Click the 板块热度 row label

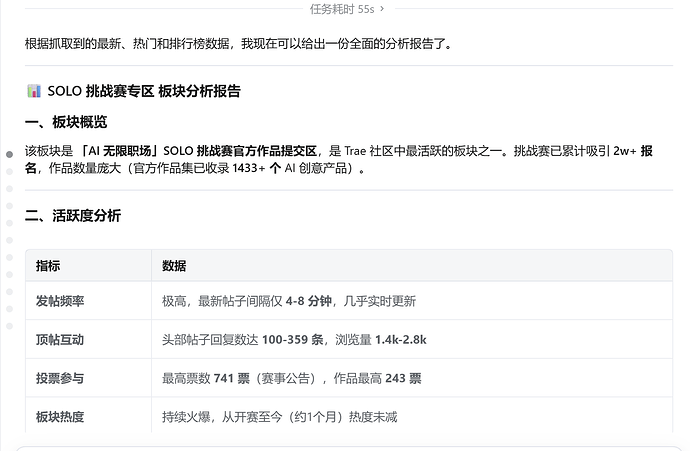[60, 417]
